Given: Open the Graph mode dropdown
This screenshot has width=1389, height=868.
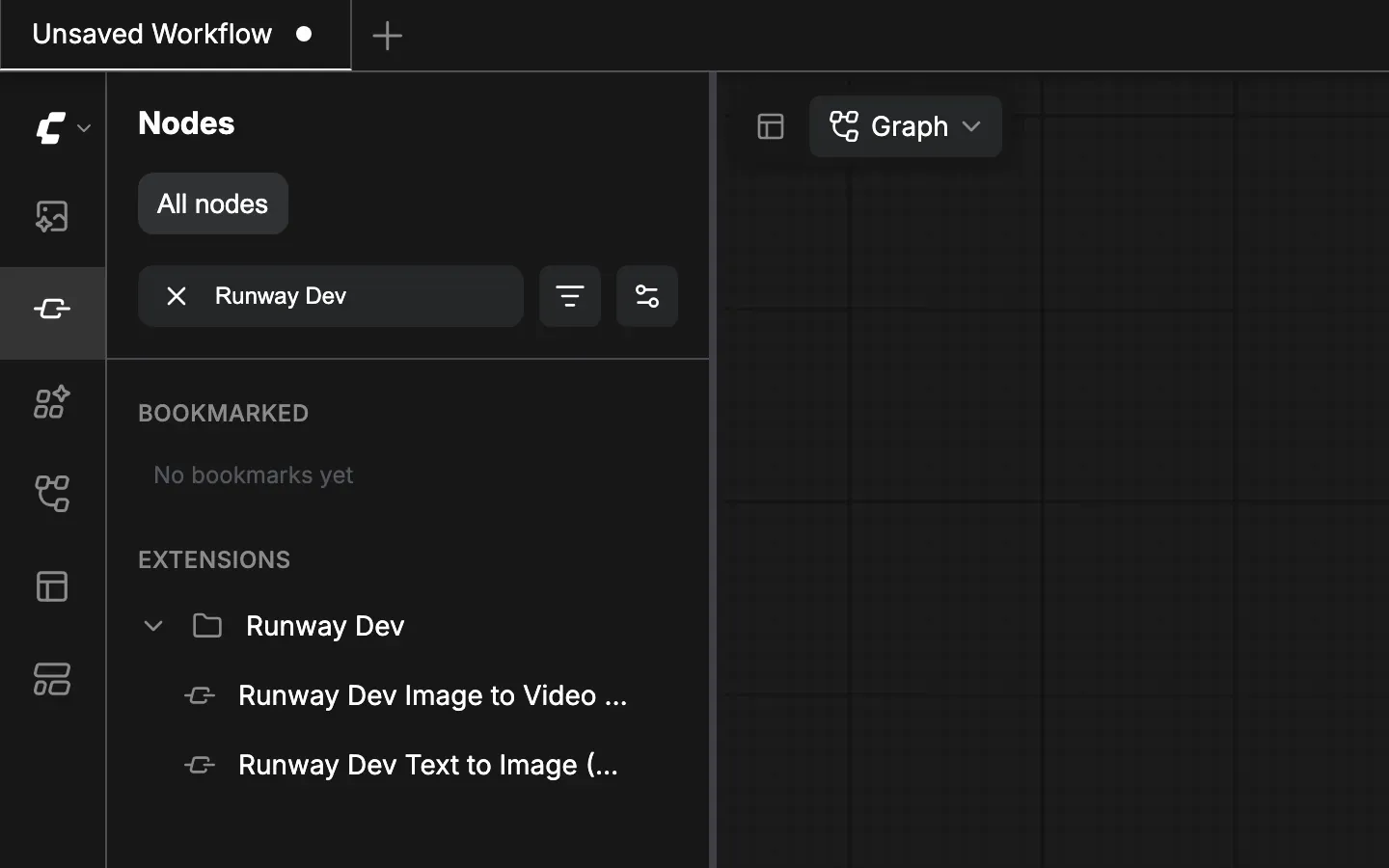Looking at the screenshot, I should 906,126.
